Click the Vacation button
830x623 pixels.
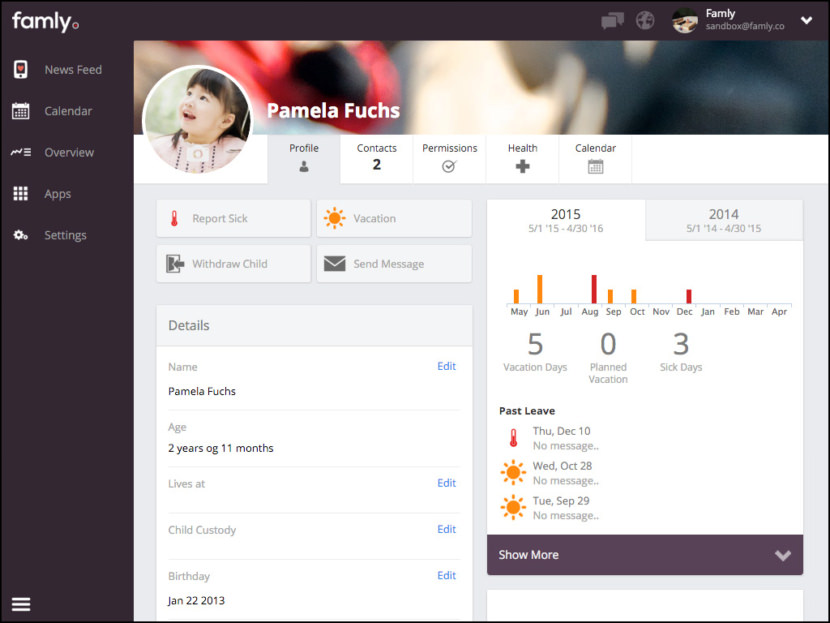click(x=394, y=219)
